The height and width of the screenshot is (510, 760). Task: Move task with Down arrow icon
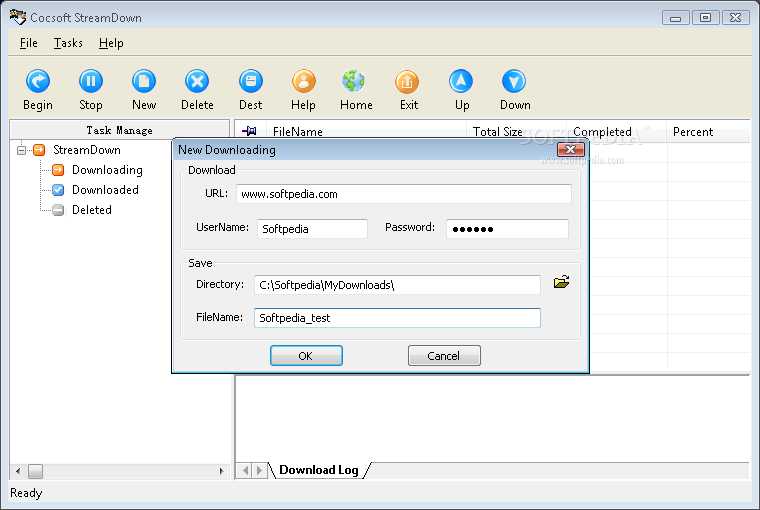(514, 81)
